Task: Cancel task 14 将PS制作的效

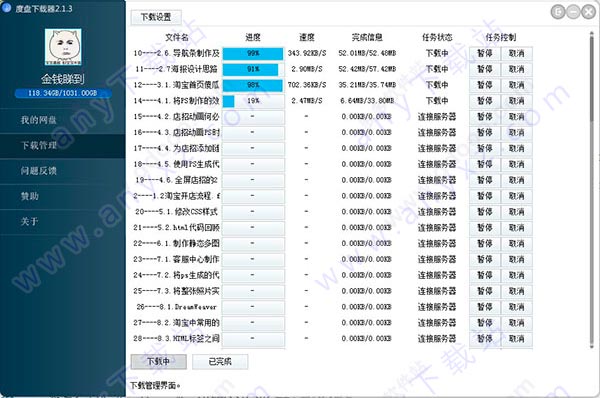Action: click(x=517, y=101)
